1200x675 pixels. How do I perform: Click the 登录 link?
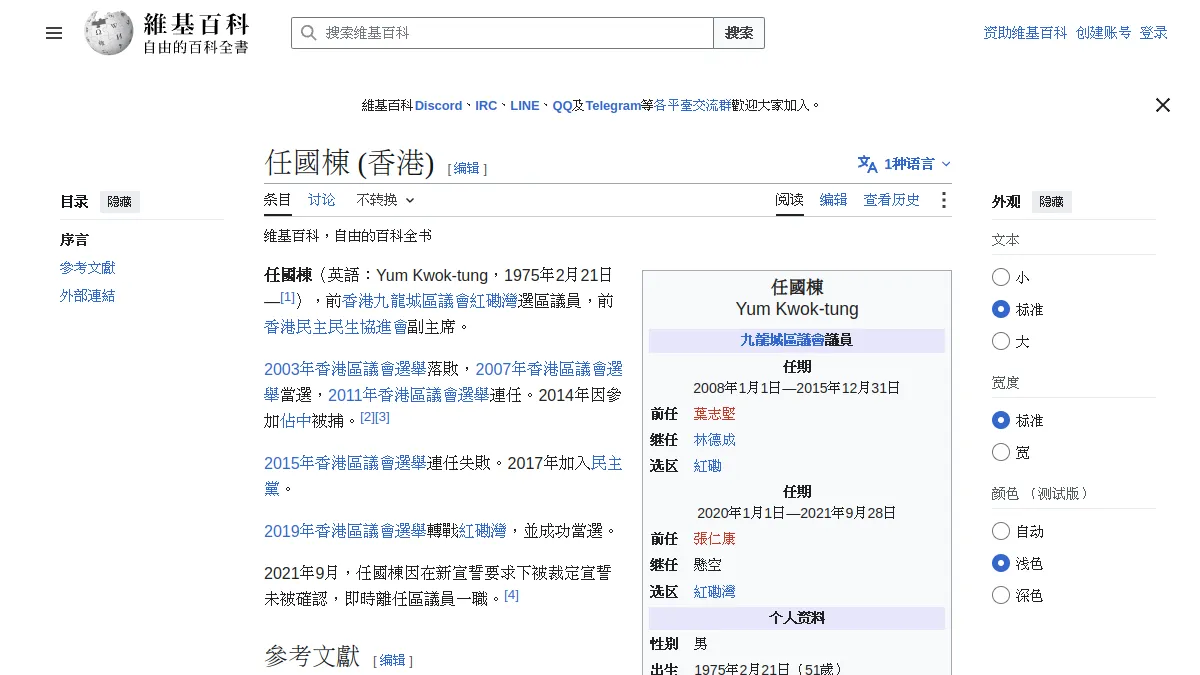click(x=1153, y=33)
